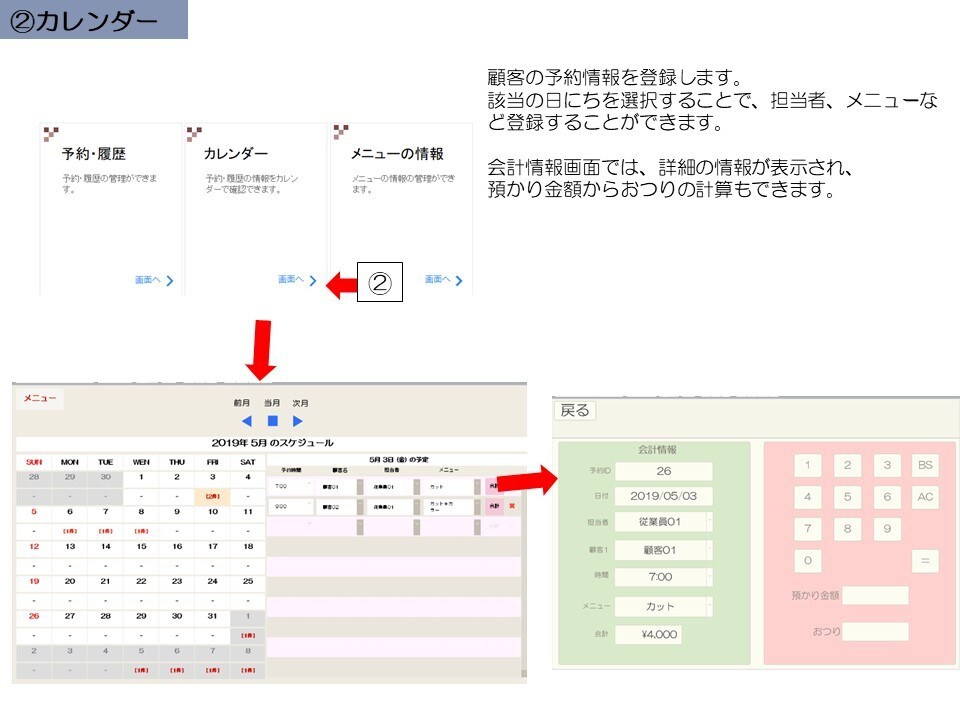Select calendar date 15

(141, 547)
